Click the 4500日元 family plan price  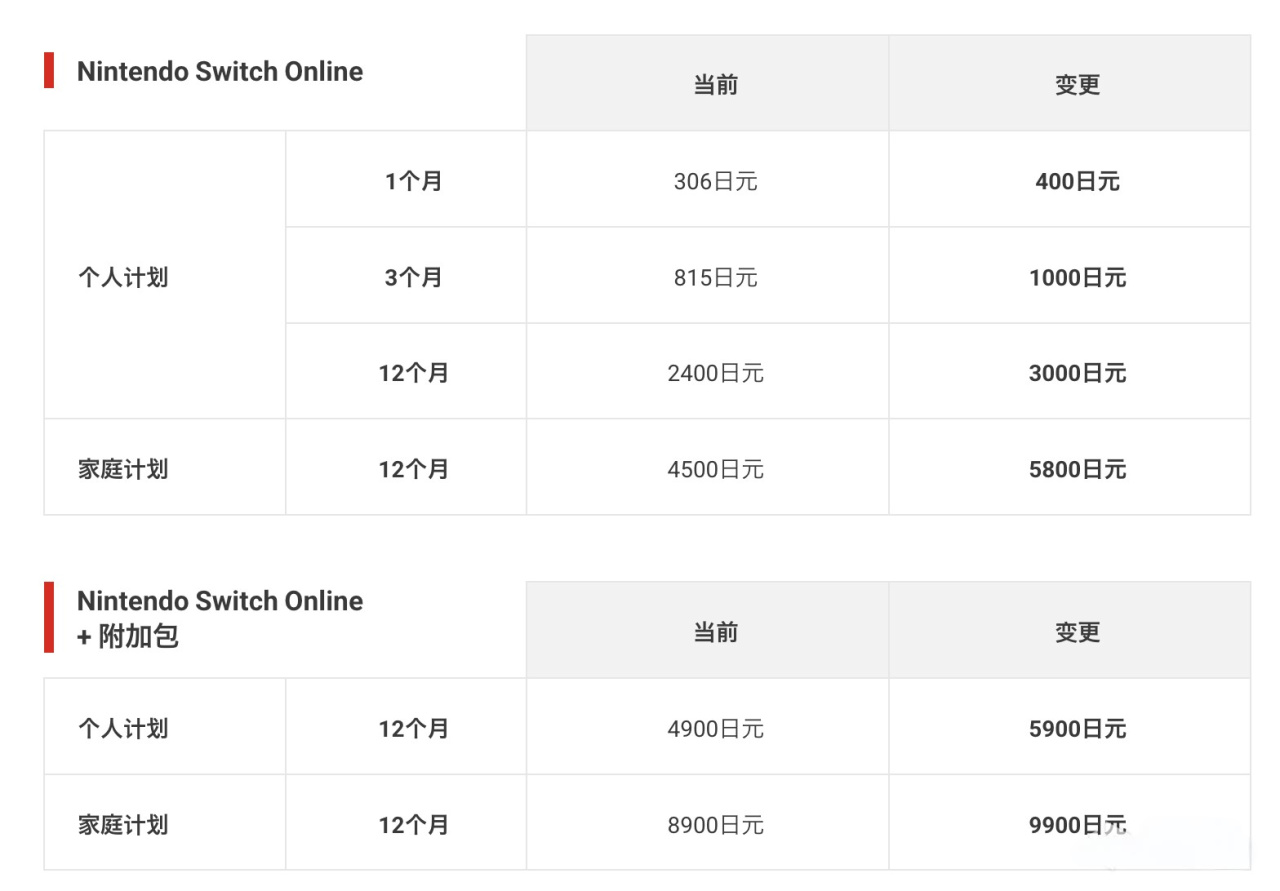click(716, 469)
